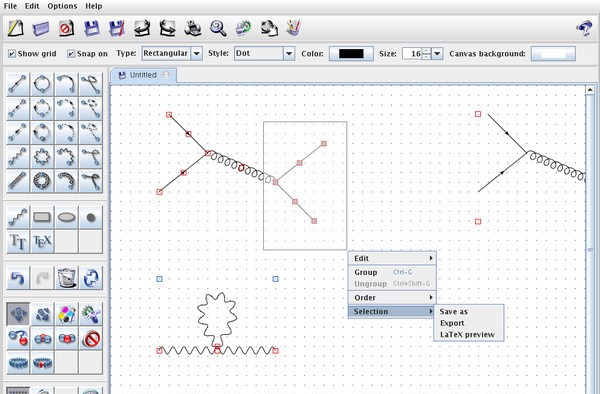Click Save As floppy-with-pencil icon

[x=117, y=28]
